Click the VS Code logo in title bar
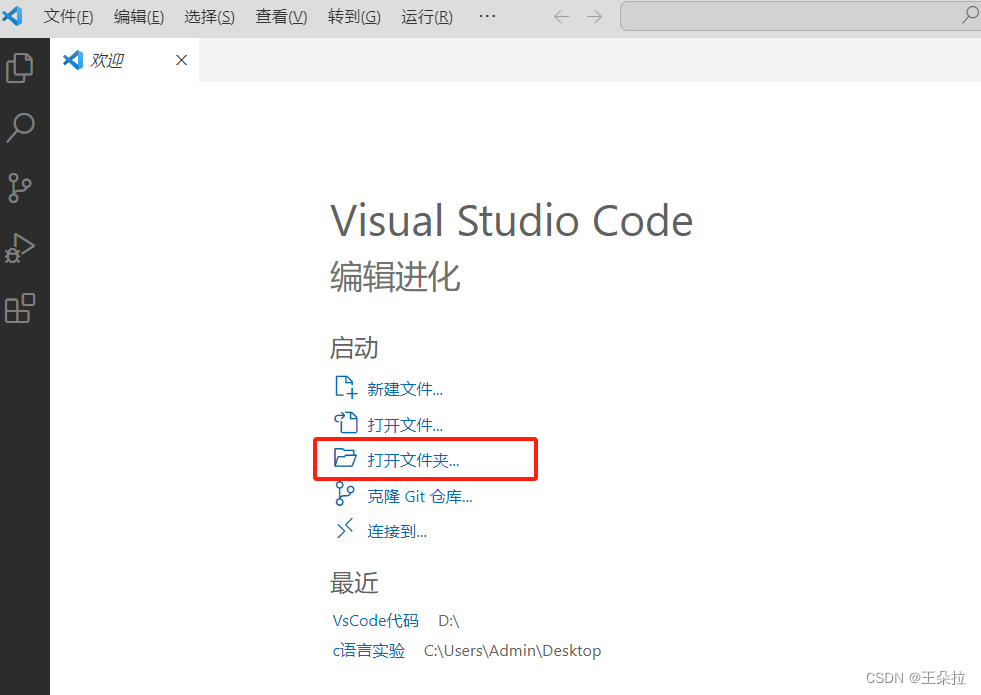Screen dimensions: 981x695 point(13,16)
